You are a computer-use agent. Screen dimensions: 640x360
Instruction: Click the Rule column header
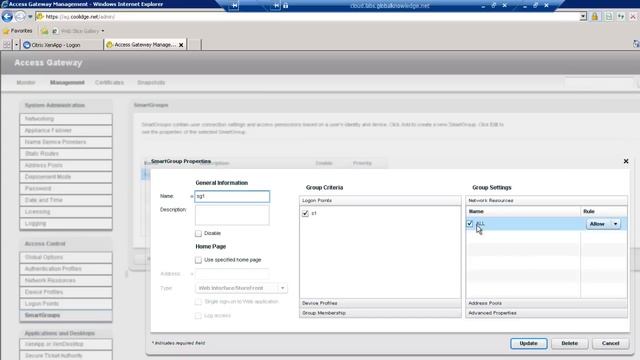[604, 211]
